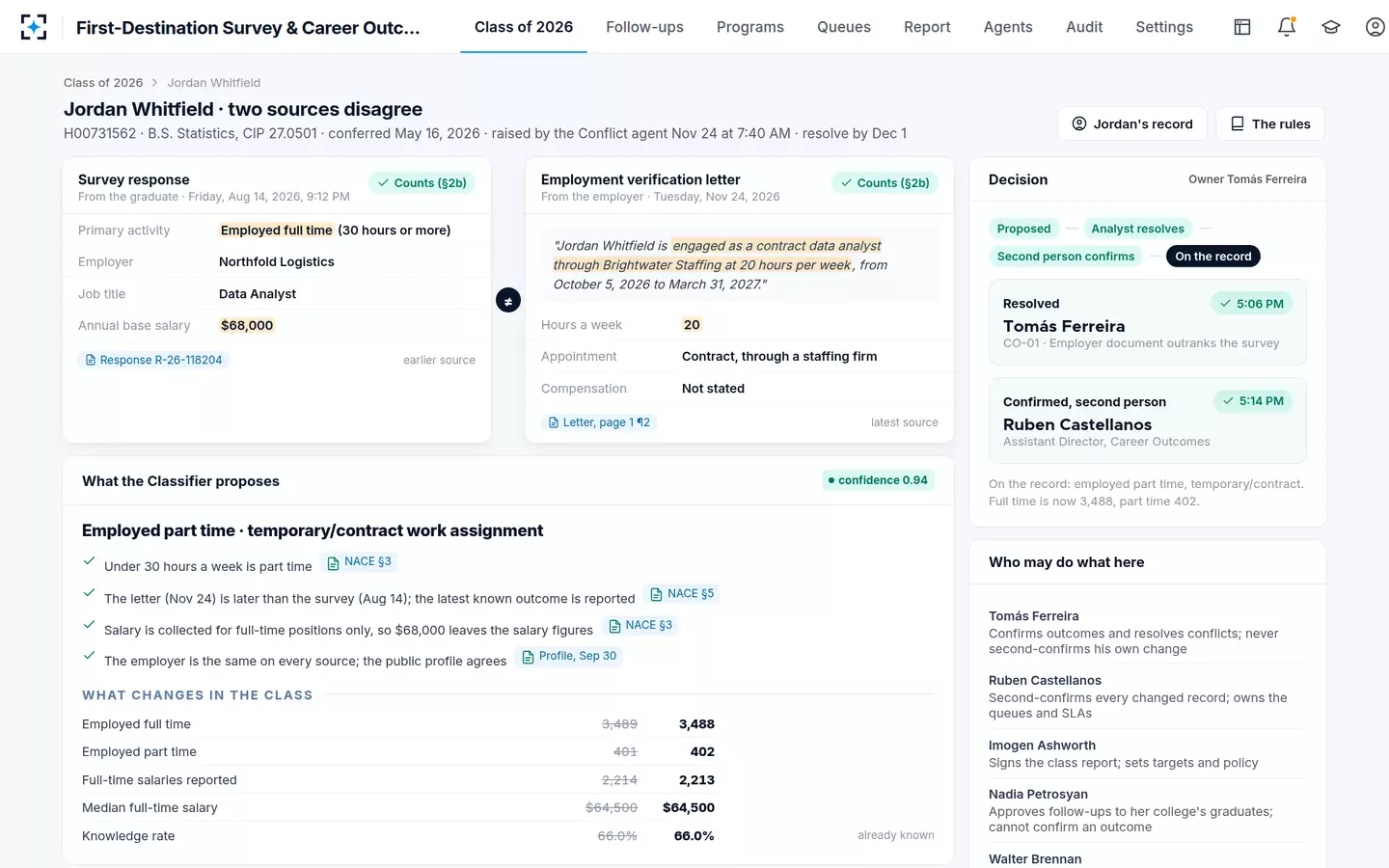Switch to the Follow-ups tab
1389x868 pixels.
[x=644, y=27]
